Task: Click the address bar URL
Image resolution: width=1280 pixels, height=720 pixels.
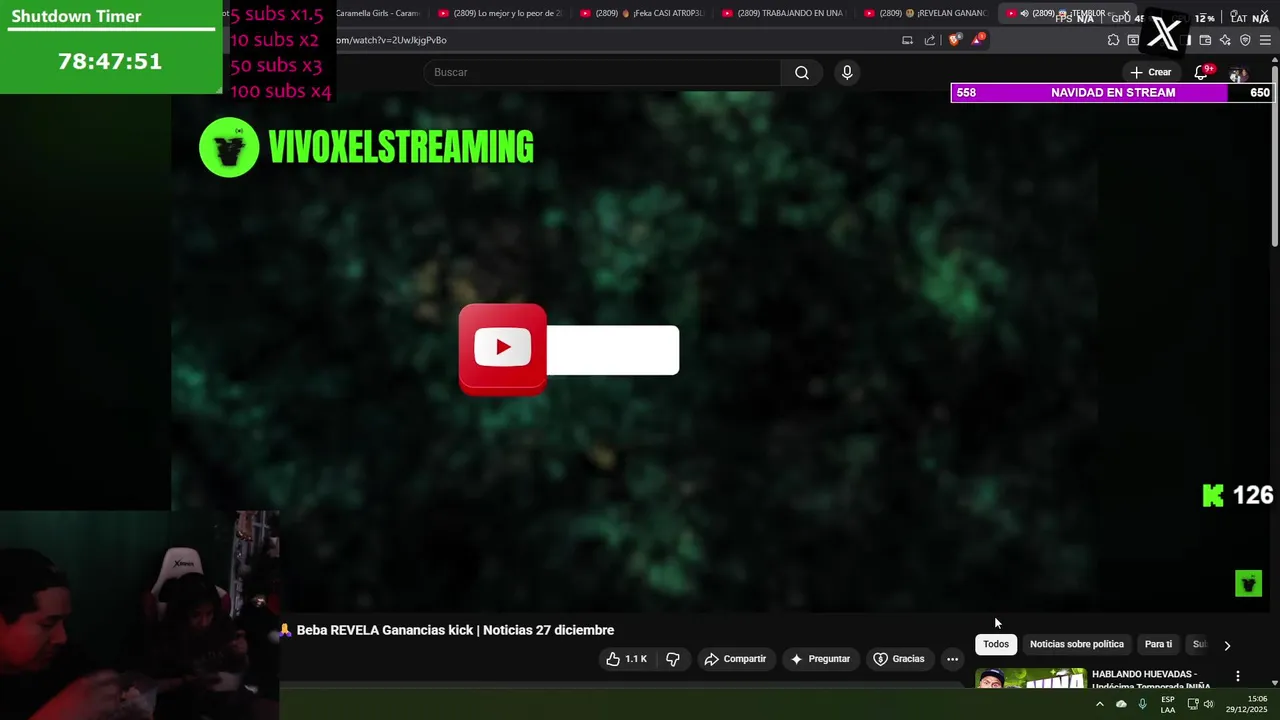Action: (390, 40)
